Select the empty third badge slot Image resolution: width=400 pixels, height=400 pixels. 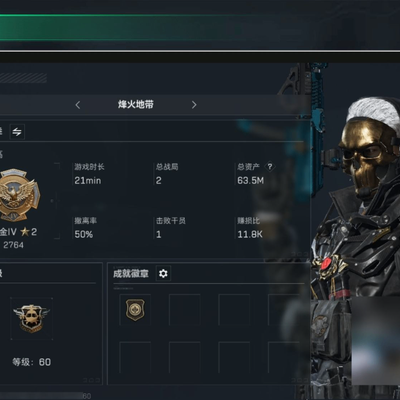pos(234,310)
